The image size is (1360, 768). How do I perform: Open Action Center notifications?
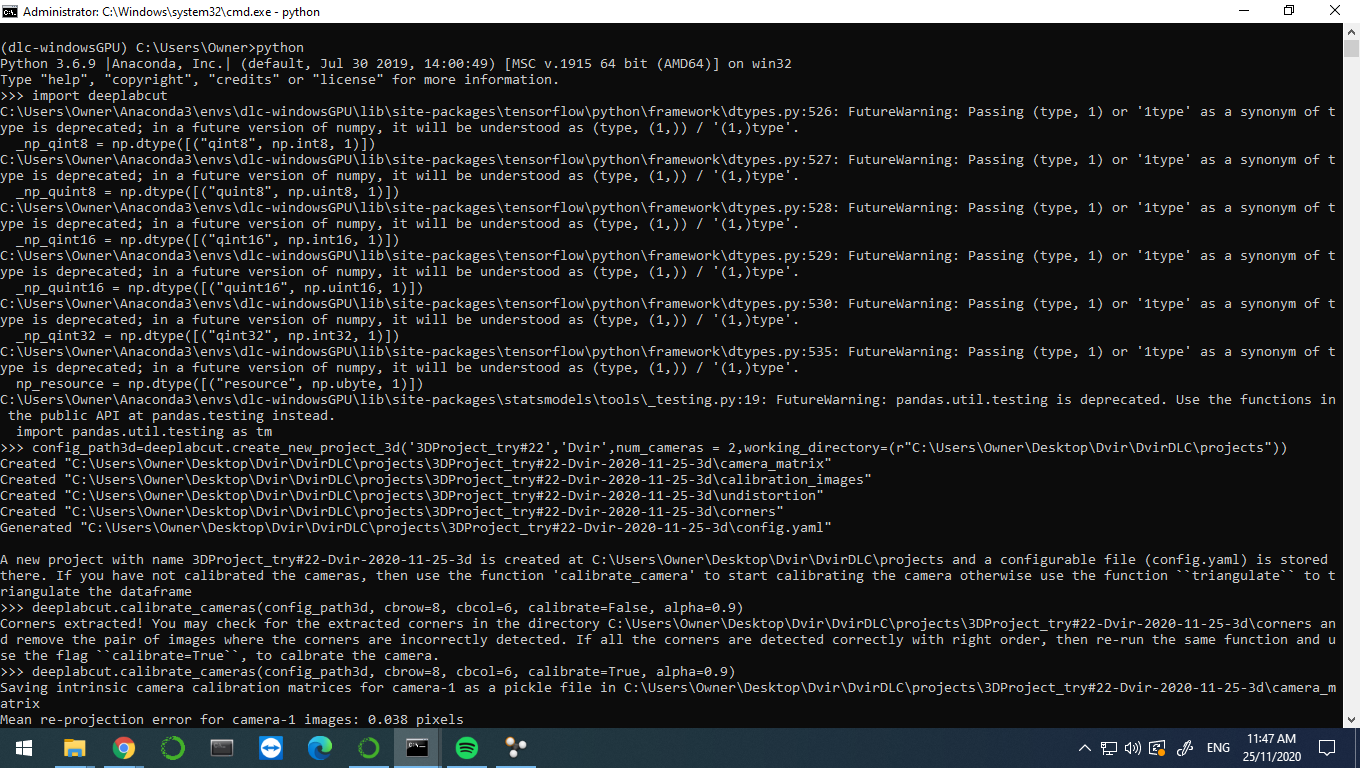[1327, 747]
